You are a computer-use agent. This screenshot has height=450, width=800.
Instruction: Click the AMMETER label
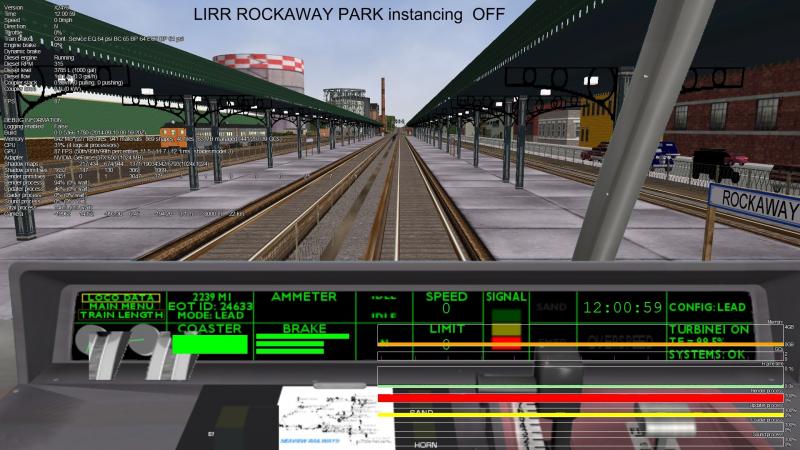click(304, 297)
